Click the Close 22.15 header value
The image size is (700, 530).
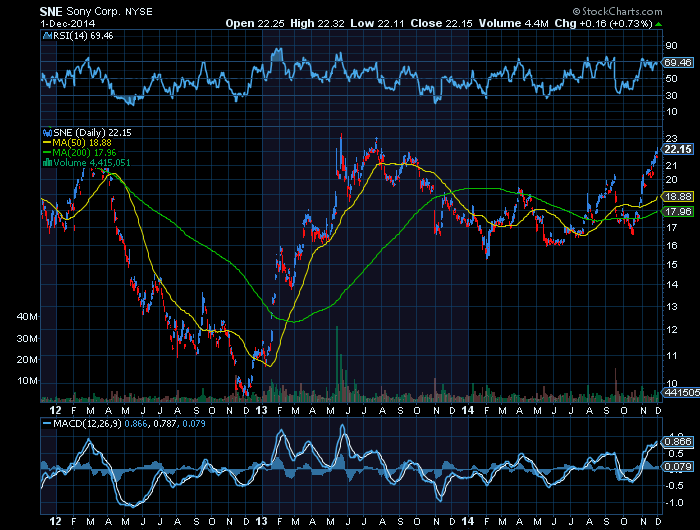tap(441, 23)
